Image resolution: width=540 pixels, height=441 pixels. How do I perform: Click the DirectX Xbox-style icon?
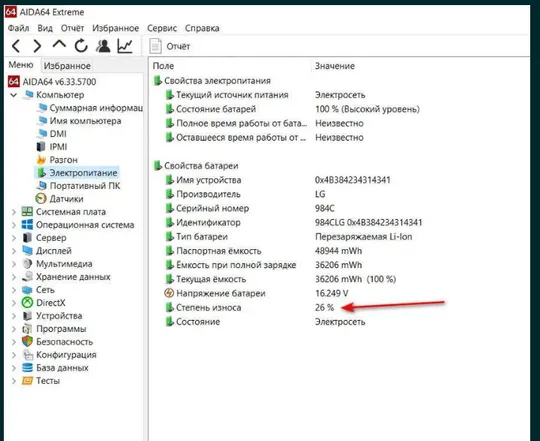(x=27, y=303)
